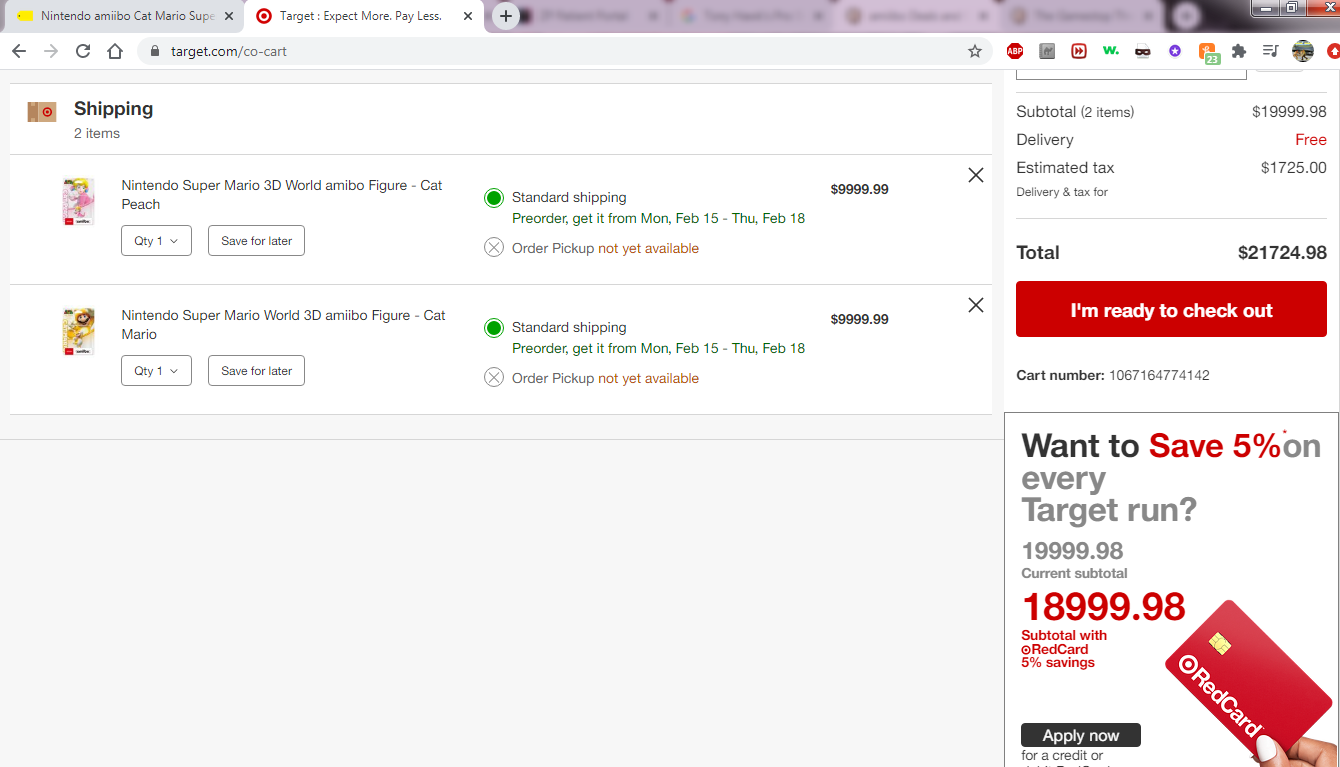This screenshot has height=767, width=1340.
Task: Click the Delivery Free text
Action: 1311,140
